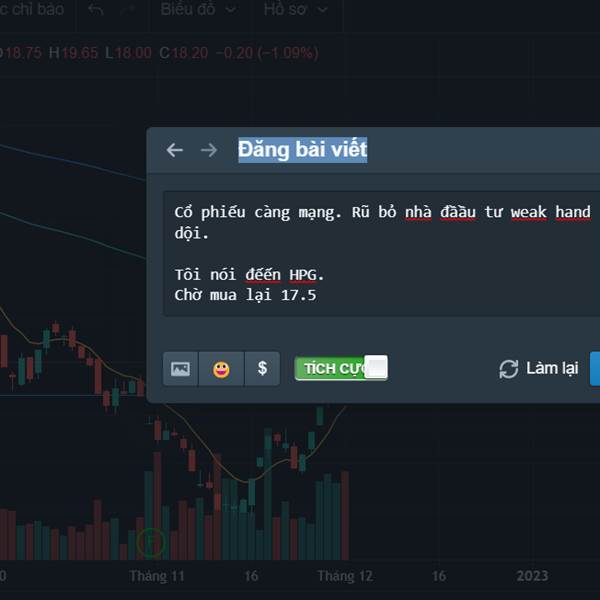Screen dimensions: 600x600
Task: Open the chỉ báo indicators menu
Action: 32,9
